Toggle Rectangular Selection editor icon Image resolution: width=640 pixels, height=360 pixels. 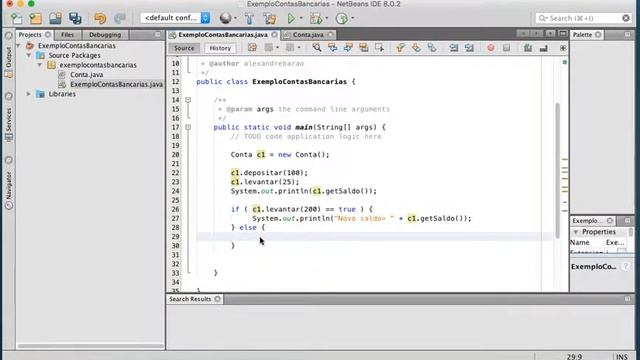pyautogui.click(x=379, y=48)
